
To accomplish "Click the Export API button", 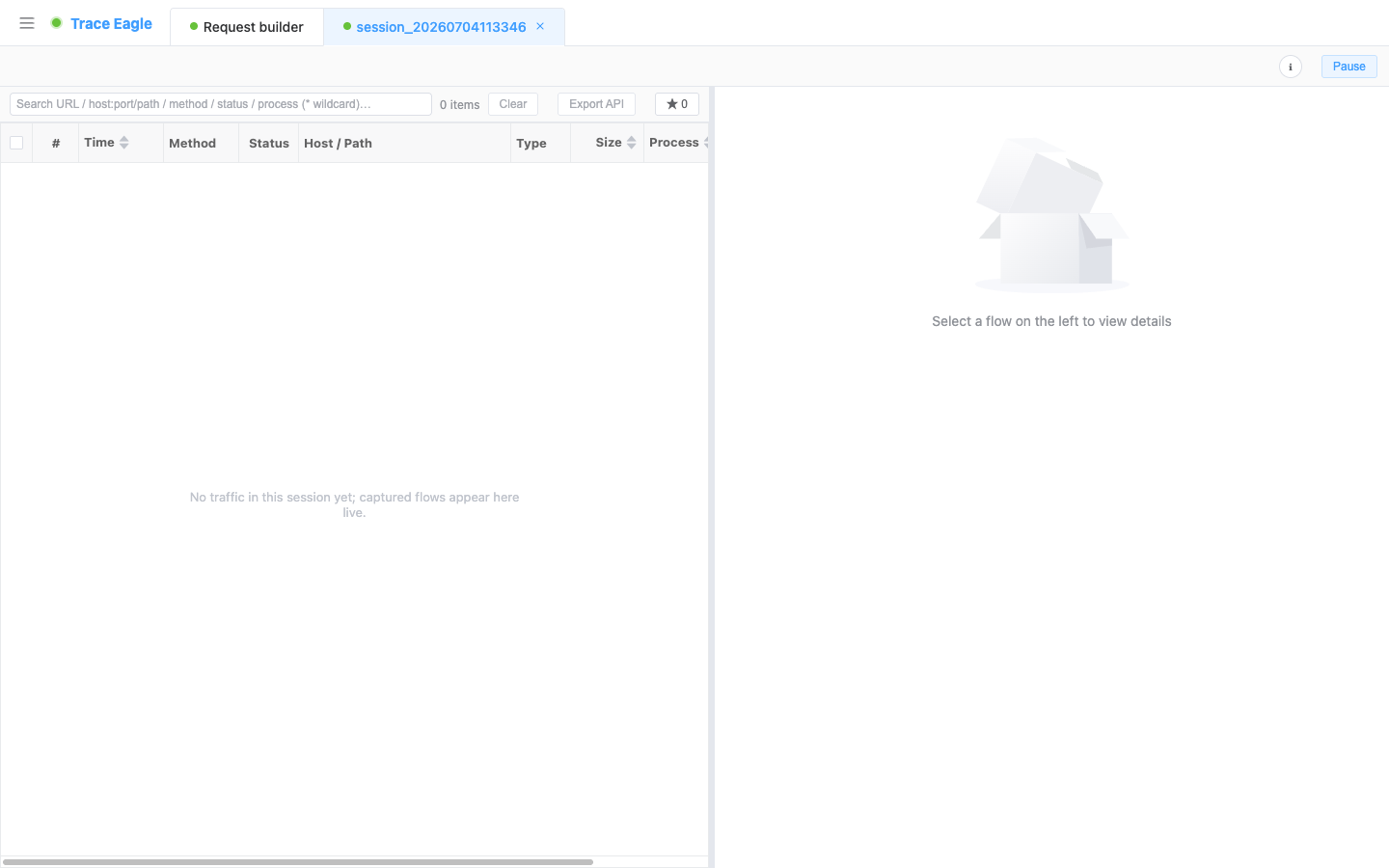I will [x=596, y=104].
